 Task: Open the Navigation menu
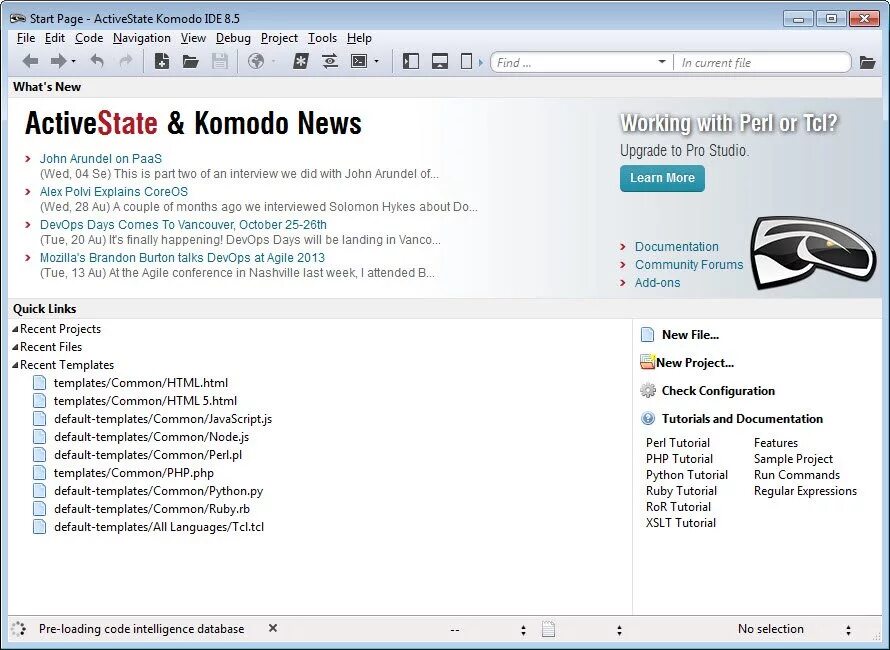141,38
